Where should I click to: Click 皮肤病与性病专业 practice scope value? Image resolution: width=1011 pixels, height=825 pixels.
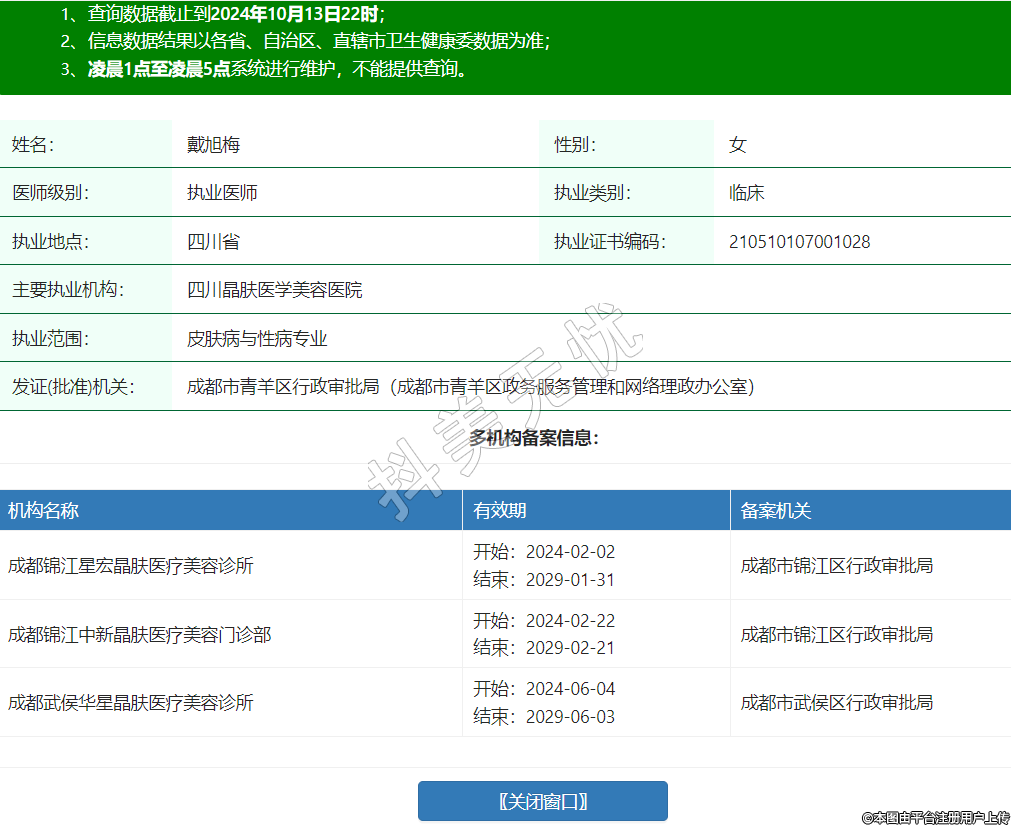pos(257,339)
